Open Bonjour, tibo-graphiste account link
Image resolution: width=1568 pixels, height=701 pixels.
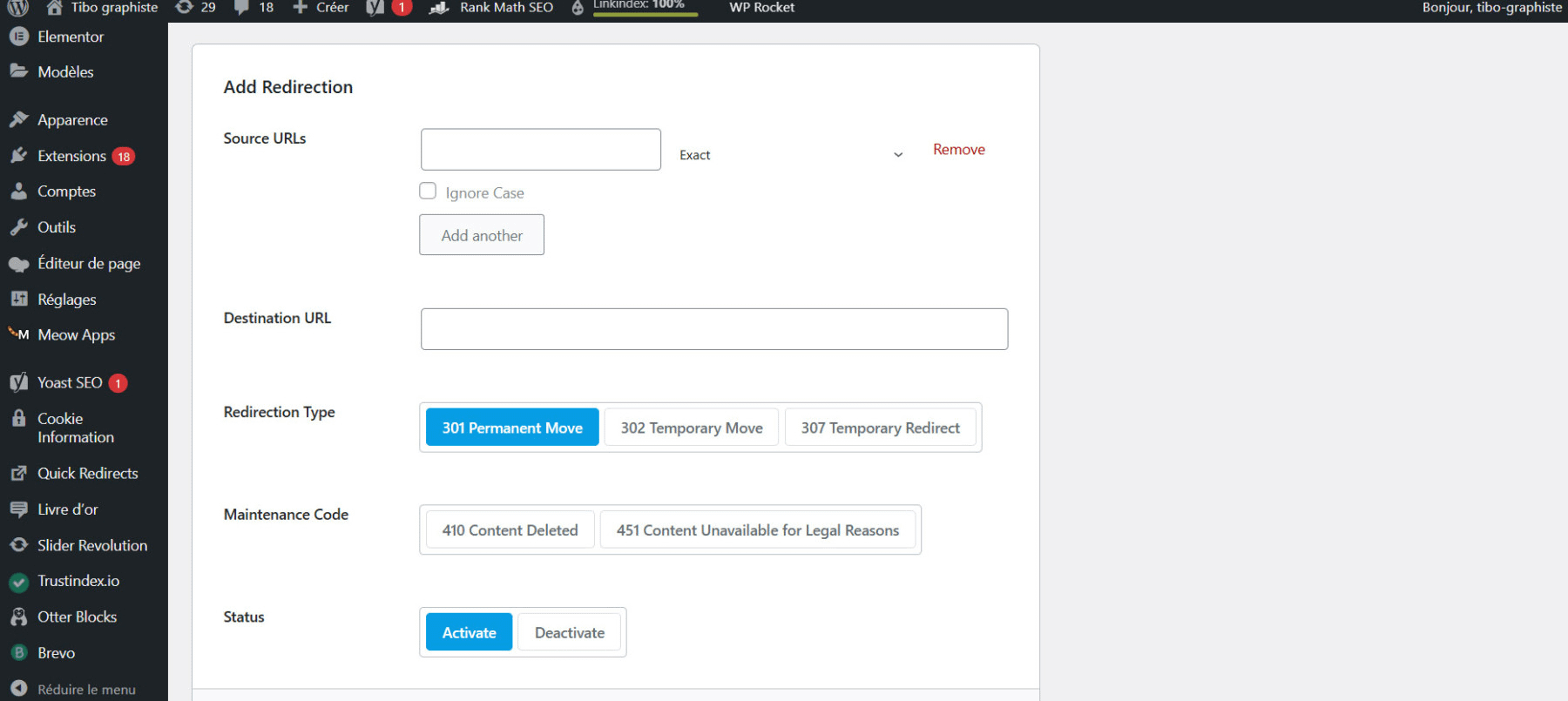pyautogui.click(x=1492, y=7)
